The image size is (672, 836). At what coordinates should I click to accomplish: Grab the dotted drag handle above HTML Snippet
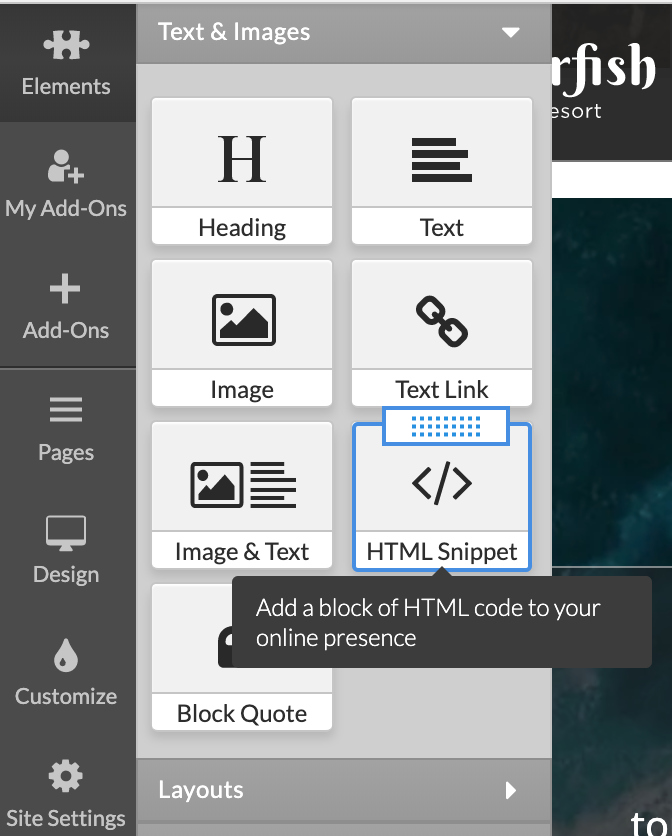[446, 426]
